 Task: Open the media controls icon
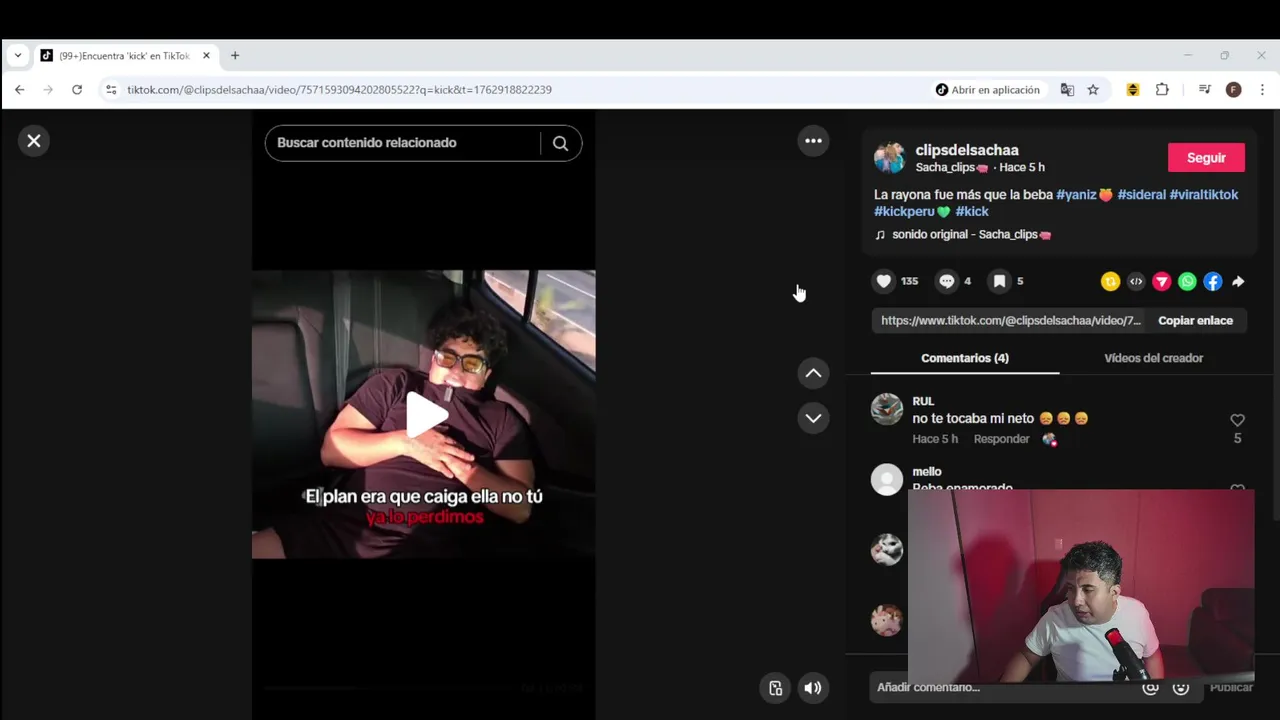[x=1205, y=90]
